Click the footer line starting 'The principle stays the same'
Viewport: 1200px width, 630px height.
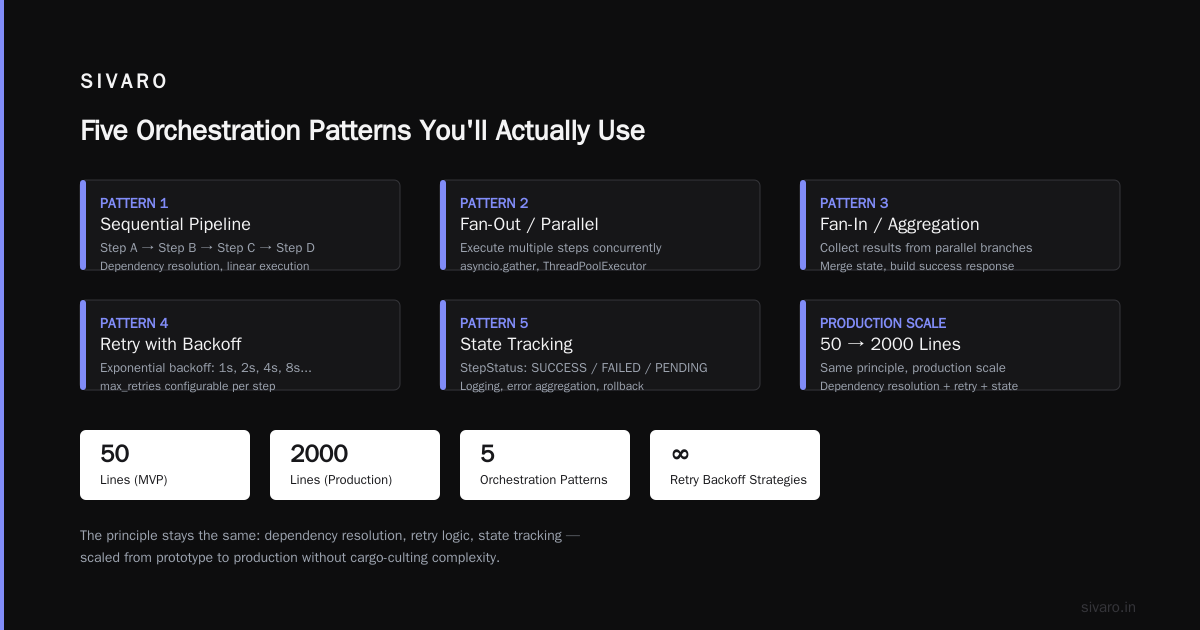(330, 536)
